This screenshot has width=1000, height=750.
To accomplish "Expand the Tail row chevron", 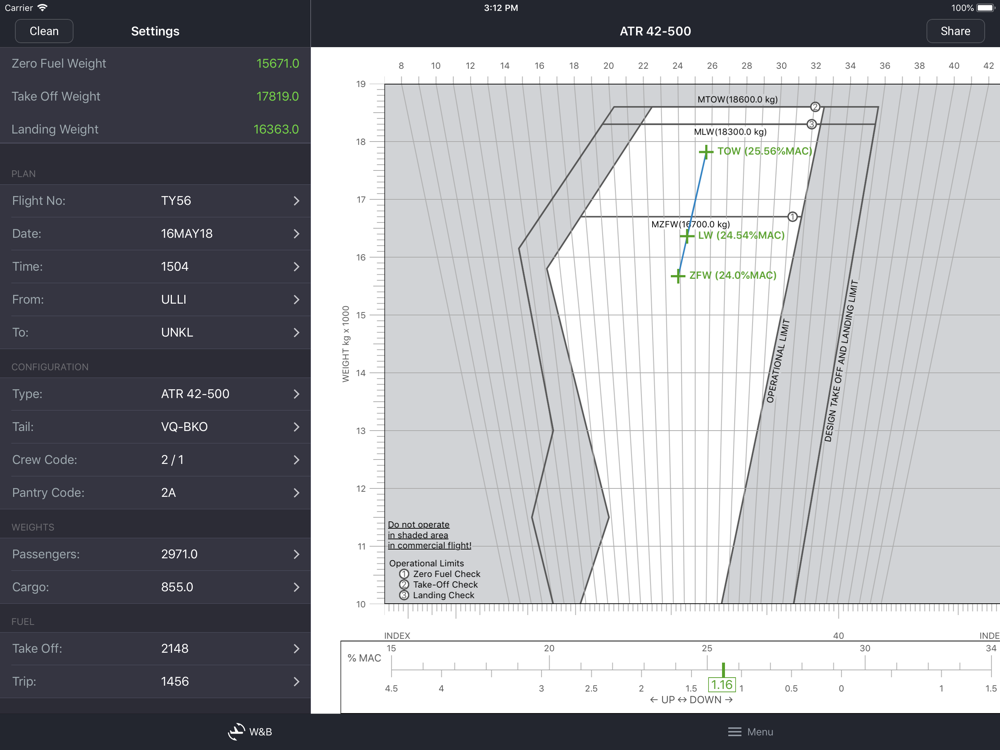I will (297, 427).
